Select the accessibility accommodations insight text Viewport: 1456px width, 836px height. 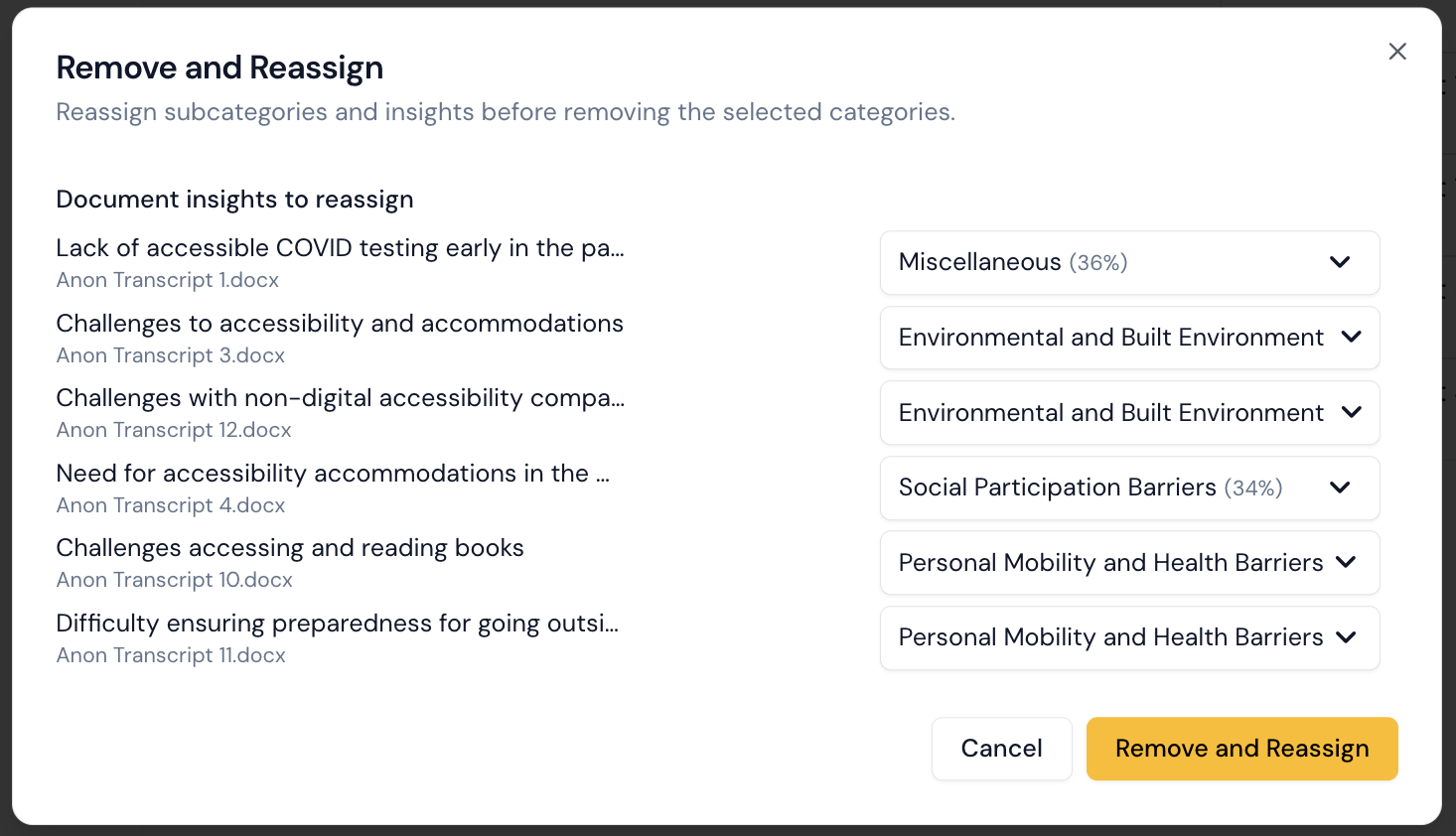pos(333,473)
